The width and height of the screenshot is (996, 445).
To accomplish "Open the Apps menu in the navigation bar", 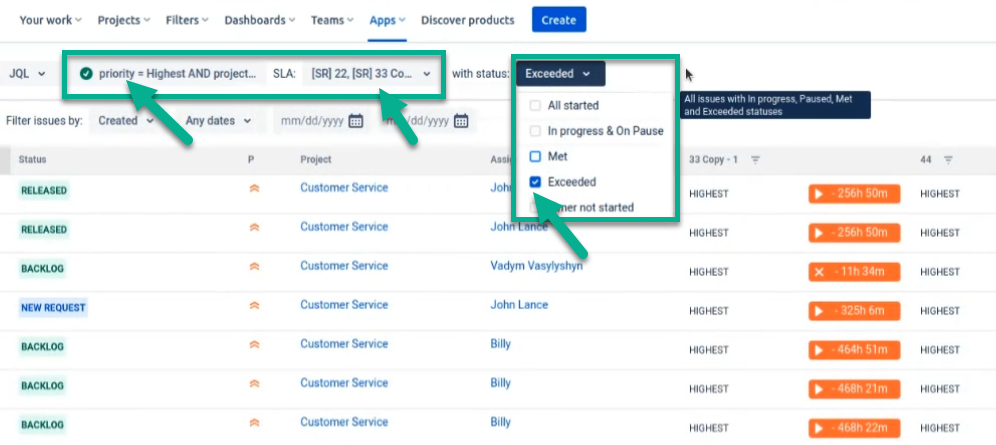I will [x=386, y=20].
